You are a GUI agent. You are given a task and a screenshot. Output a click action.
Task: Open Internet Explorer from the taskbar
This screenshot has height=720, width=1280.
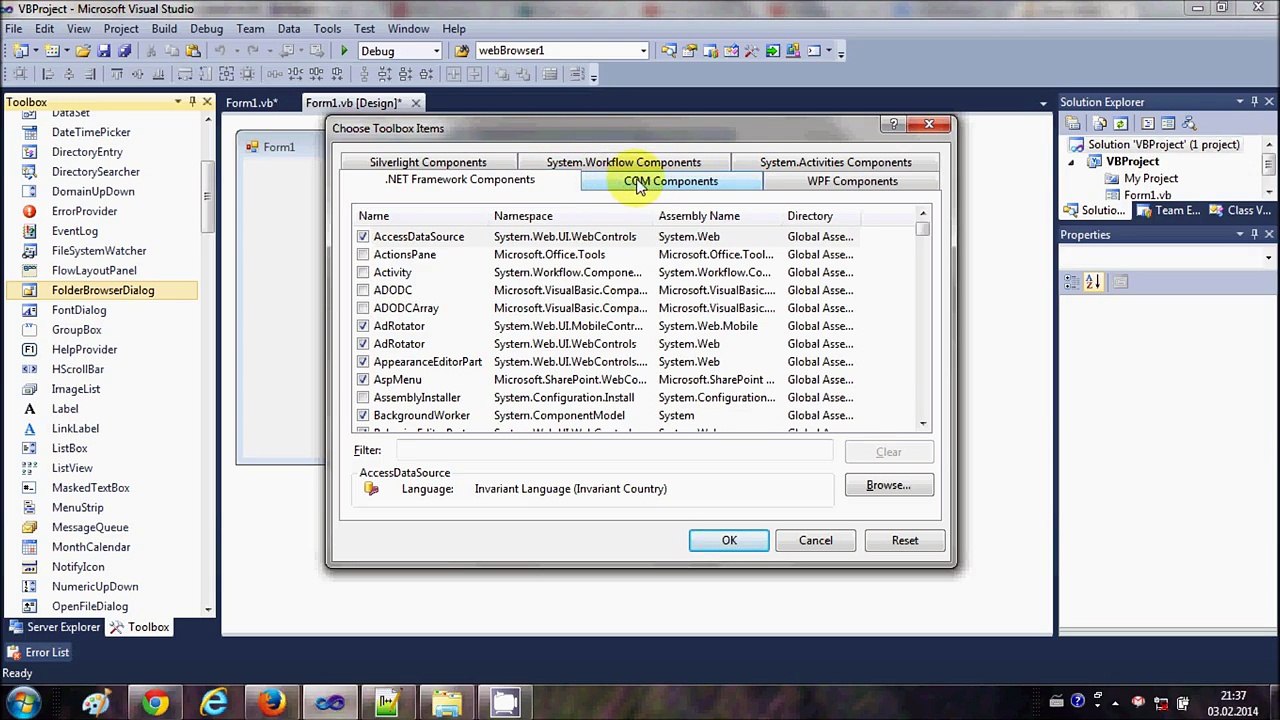[x=214, y=703]
